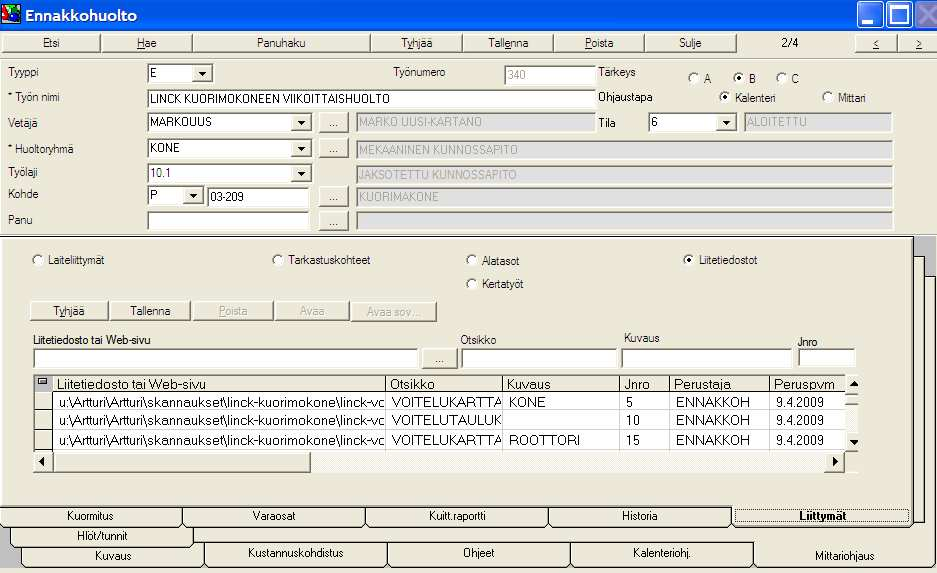Select priority C radio button
This screenshot has width=937, height=573.
[x=781, y=78]
